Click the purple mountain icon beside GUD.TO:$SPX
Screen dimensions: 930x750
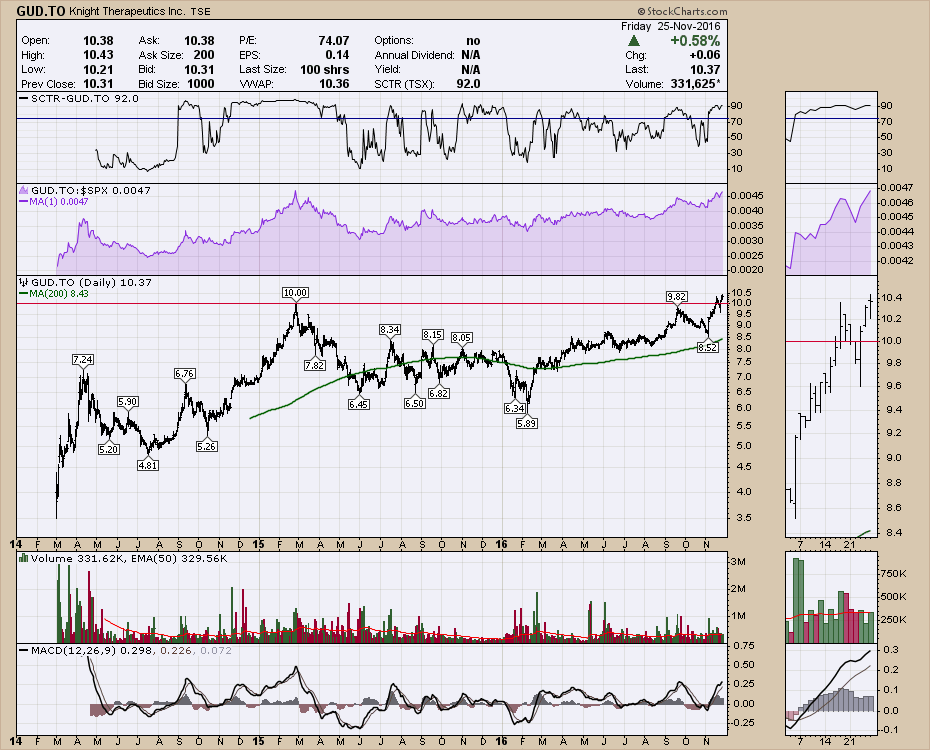(25, 189)
